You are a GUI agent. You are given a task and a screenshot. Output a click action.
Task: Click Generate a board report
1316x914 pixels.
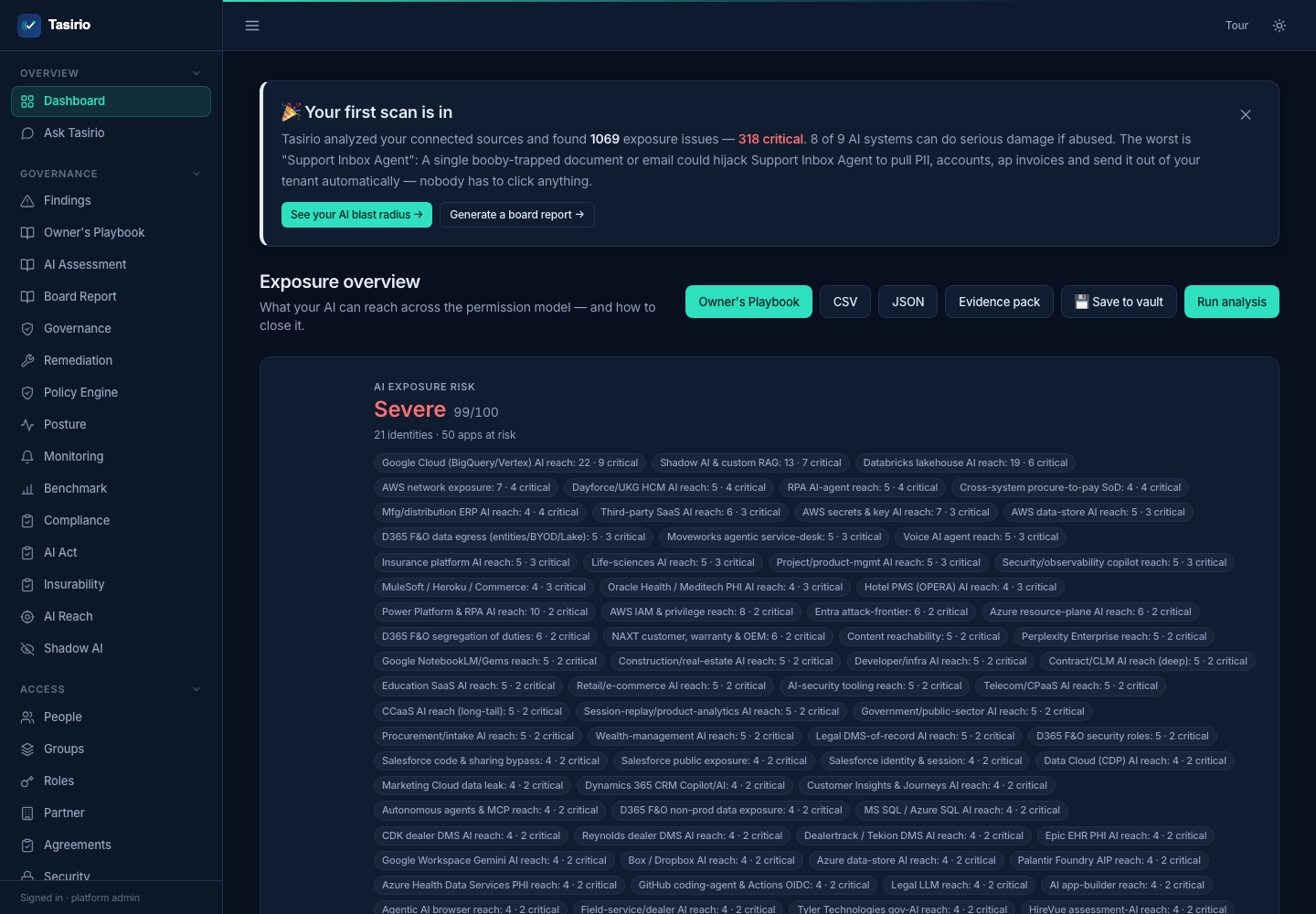(517, 215)
